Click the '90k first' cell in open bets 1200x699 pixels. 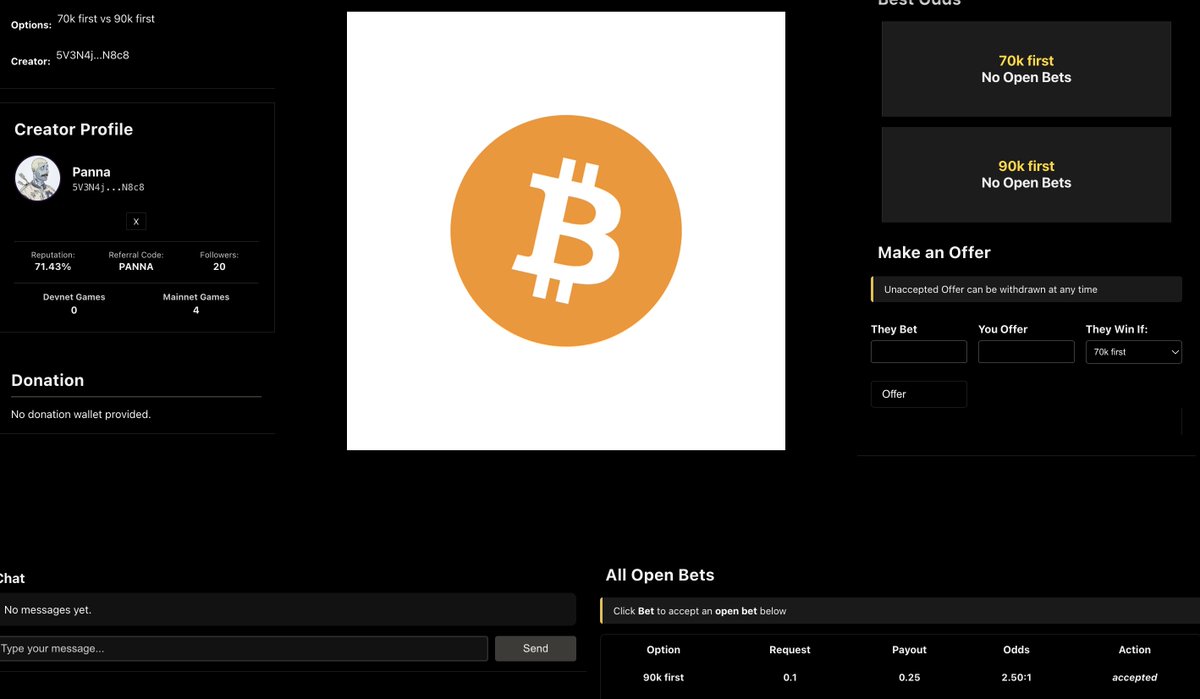(663, 677)
